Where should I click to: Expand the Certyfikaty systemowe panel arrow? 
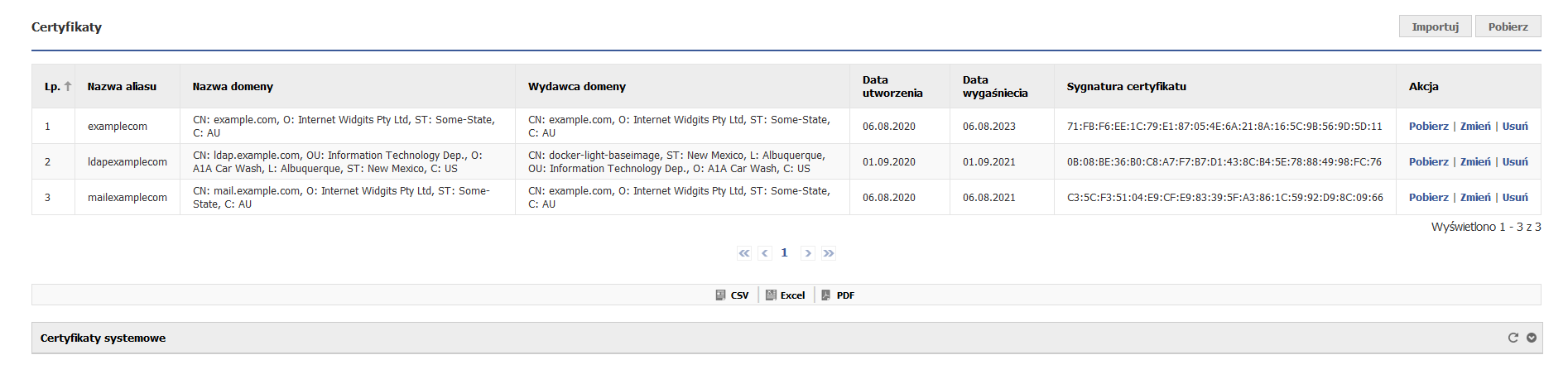(1531, 338)
